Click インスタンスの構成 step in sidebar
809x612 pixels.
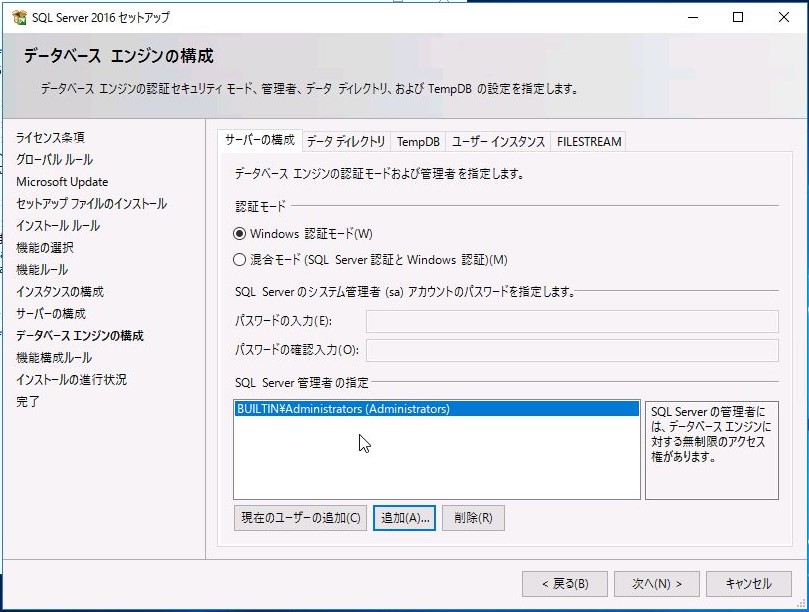click(x=60, y=292)
